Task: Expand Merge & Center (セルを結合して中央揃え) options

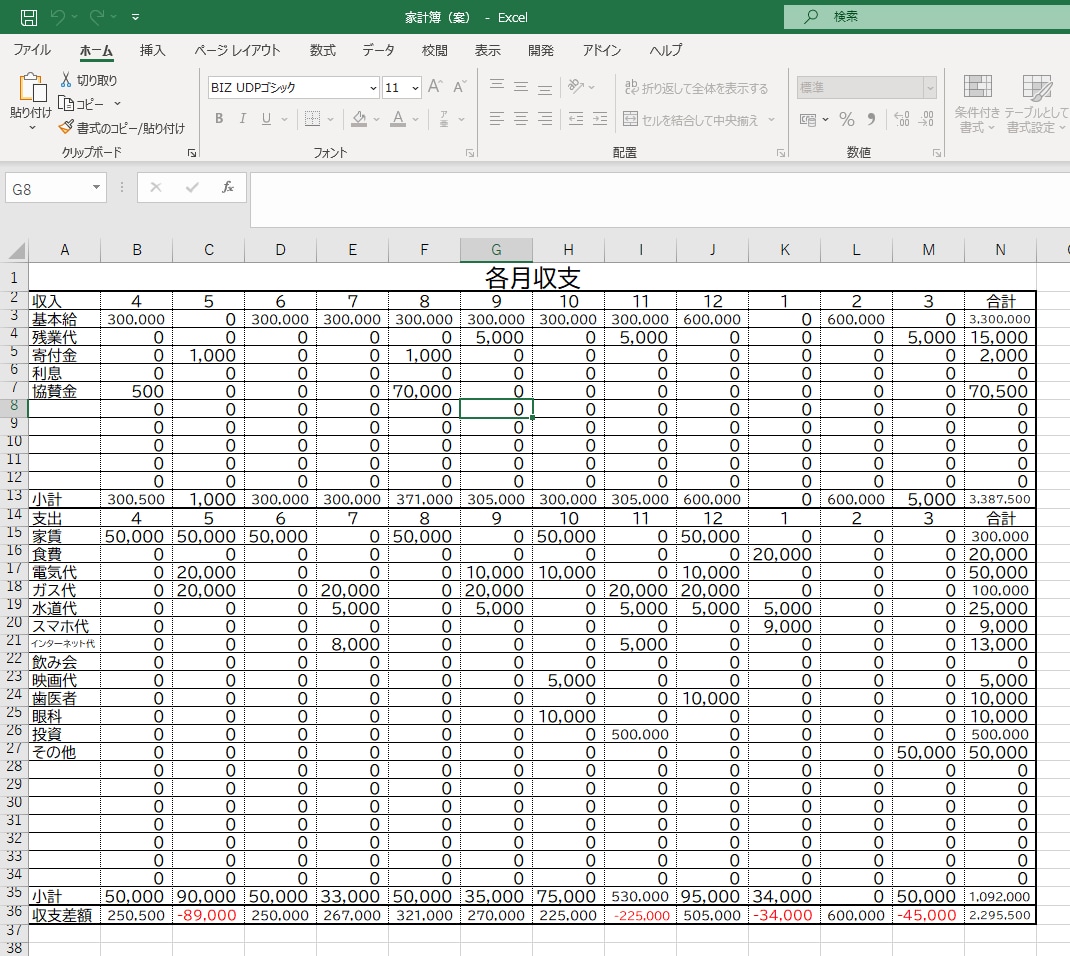Action: 772,119
